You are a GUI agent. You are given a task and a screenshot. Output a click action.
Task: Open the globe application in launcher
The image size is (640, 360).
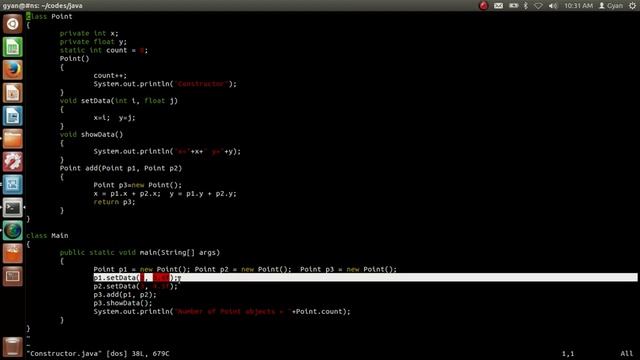pyautogui.click(x=13, y=231)
